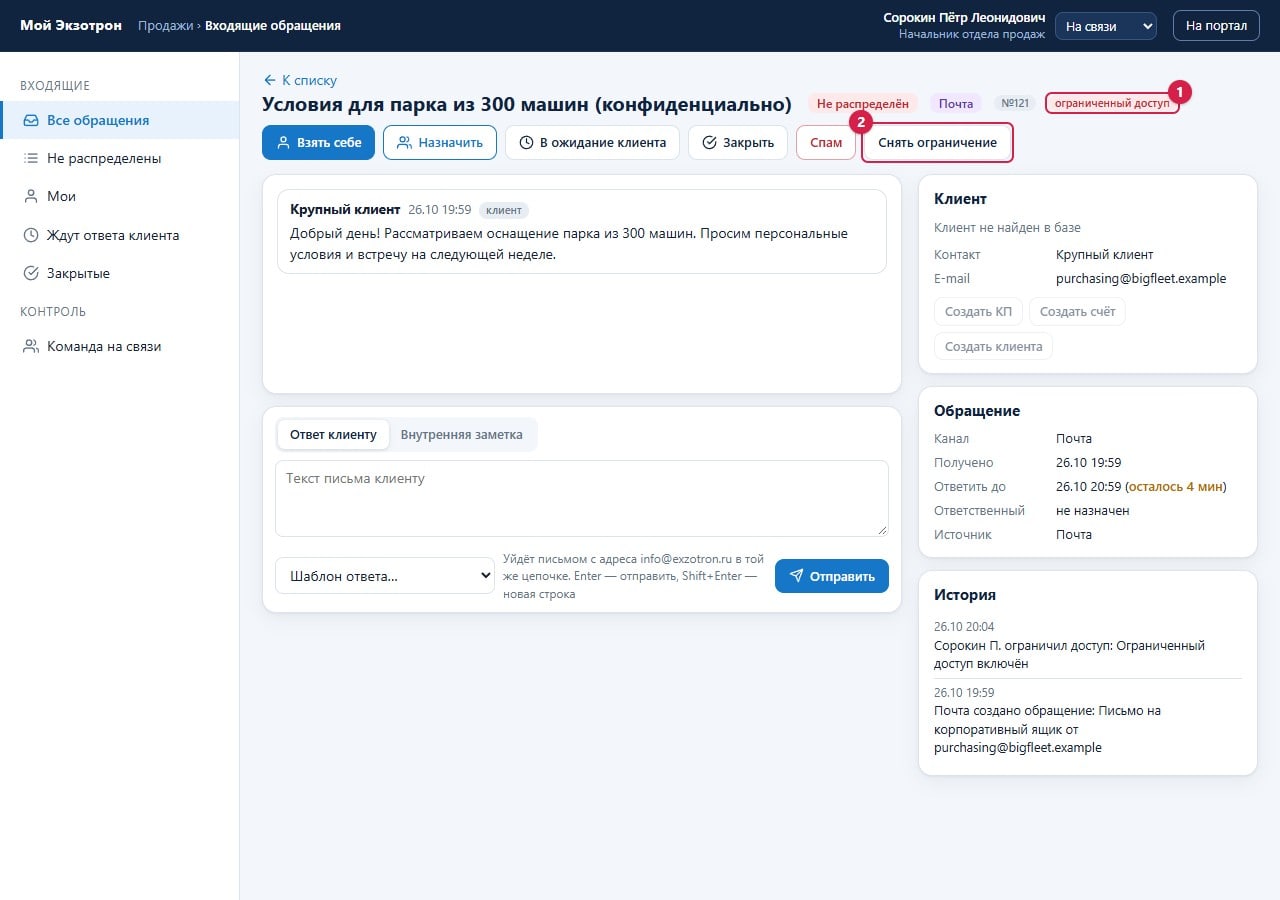Click Снять ограничение button

pos(937,143)
